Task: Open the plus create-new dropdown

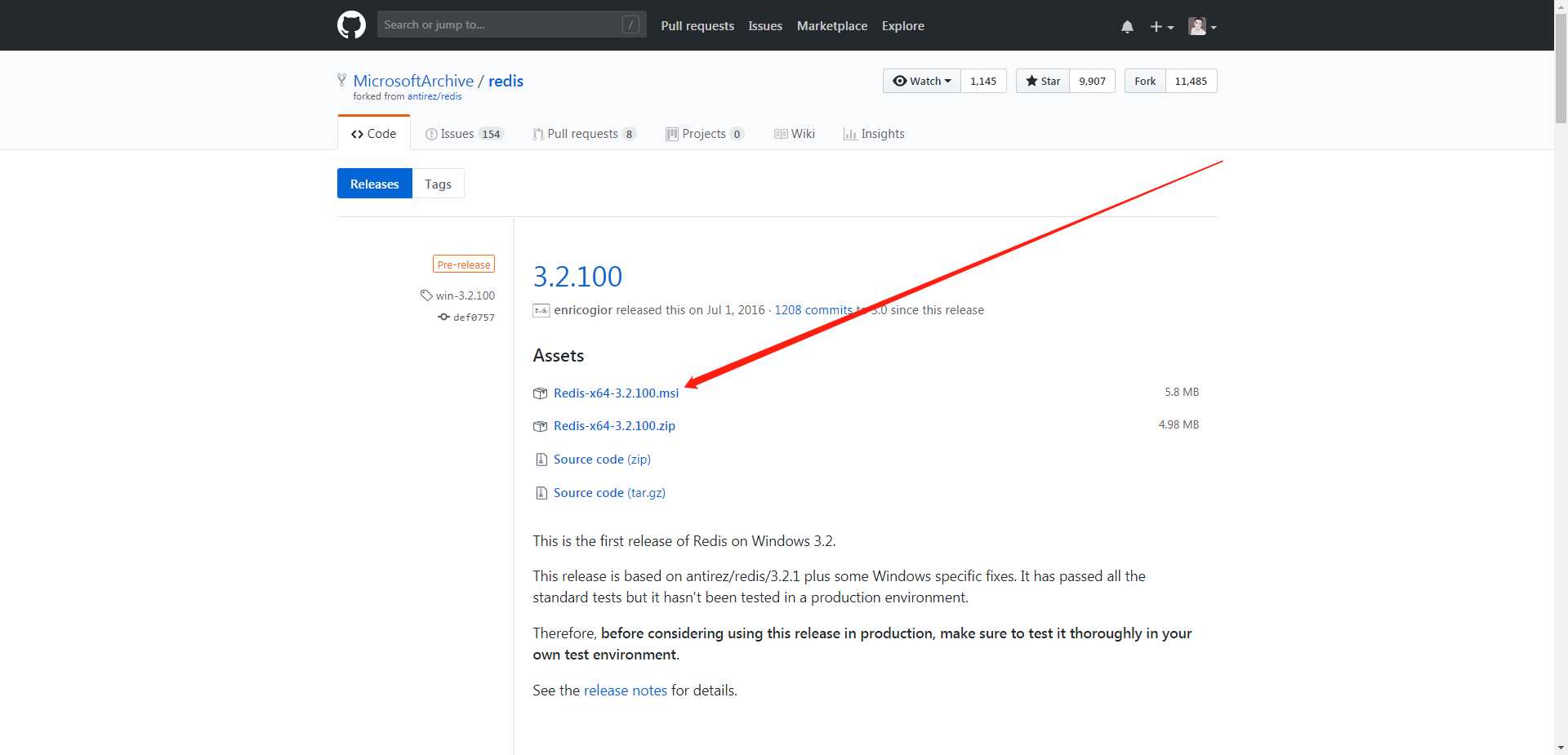Action: click(x=1161, y=26)
